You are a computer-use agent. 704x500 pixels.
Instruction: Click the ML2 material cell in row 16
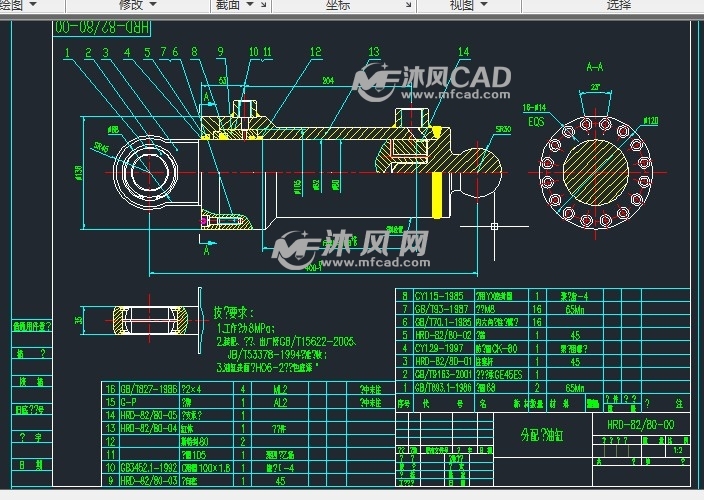(280, 389)
